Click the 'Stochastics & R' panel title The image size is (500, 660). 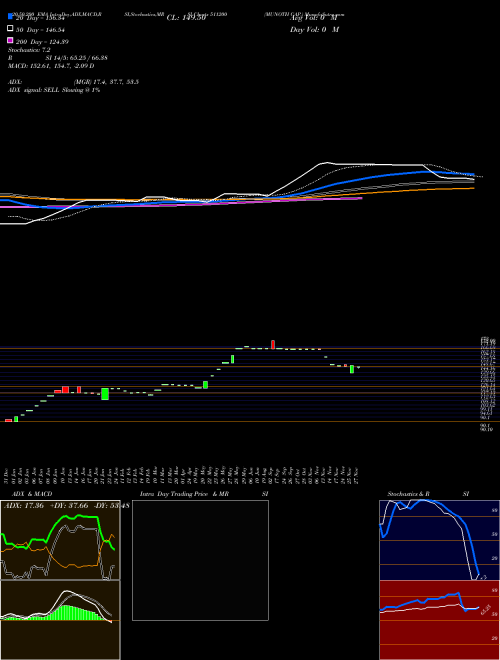[x=409, y=494]
